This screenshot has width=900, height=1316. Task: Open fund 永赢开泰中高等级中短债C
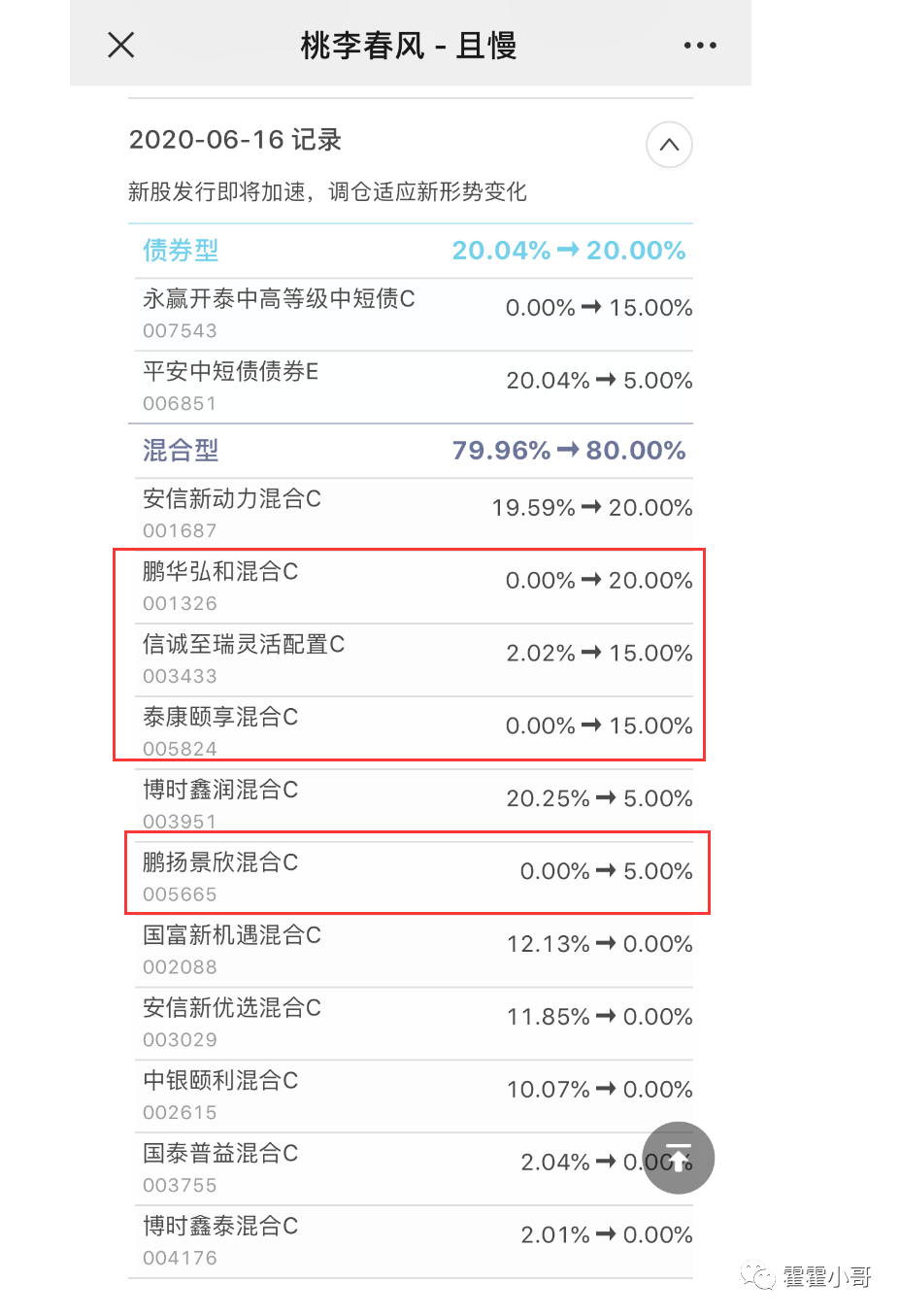click(x=411, y=315)
